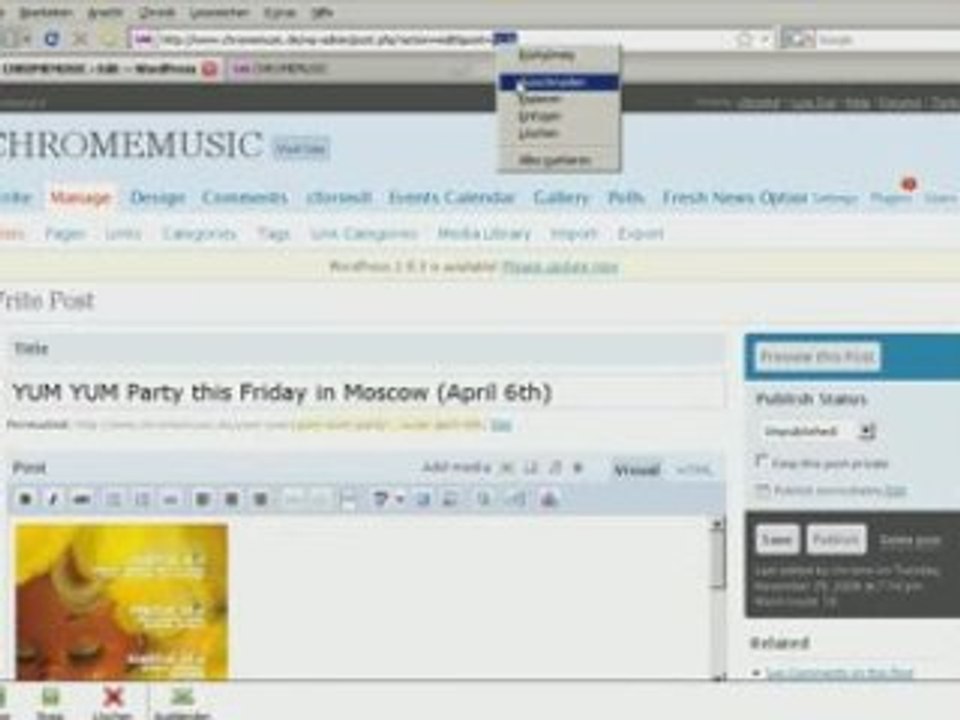
Task: Click the Save button
Action: [x=777, y=539]
